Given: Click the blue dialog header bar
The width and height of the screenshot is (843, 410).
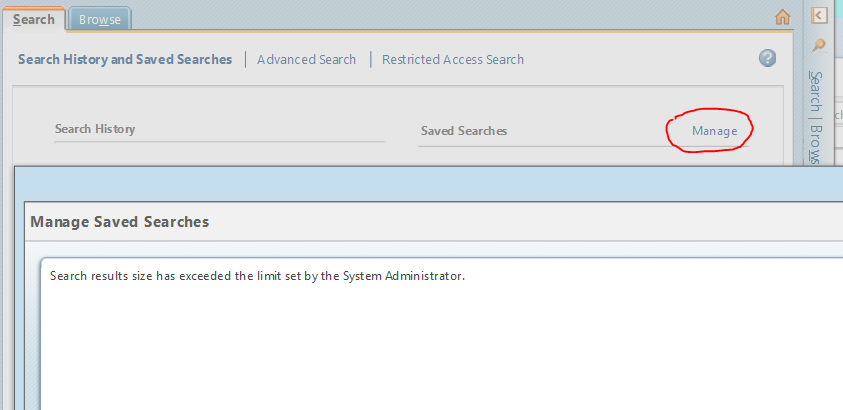Looking at the screenshot, I should [428, 184].
